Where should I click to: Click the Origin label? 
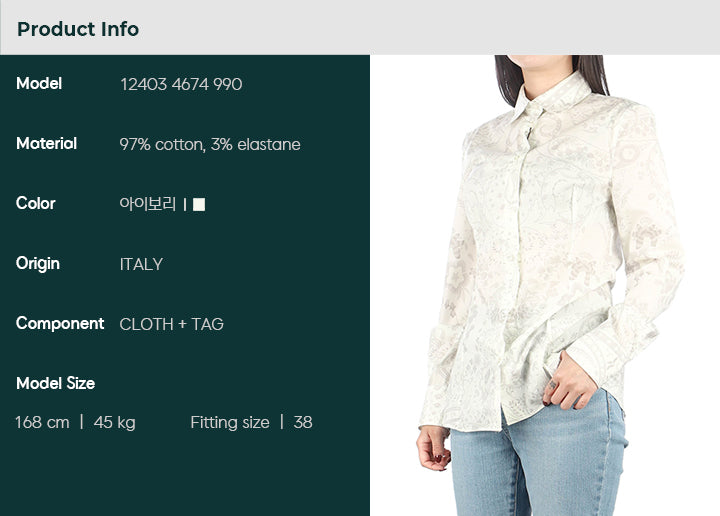[38, 264]
